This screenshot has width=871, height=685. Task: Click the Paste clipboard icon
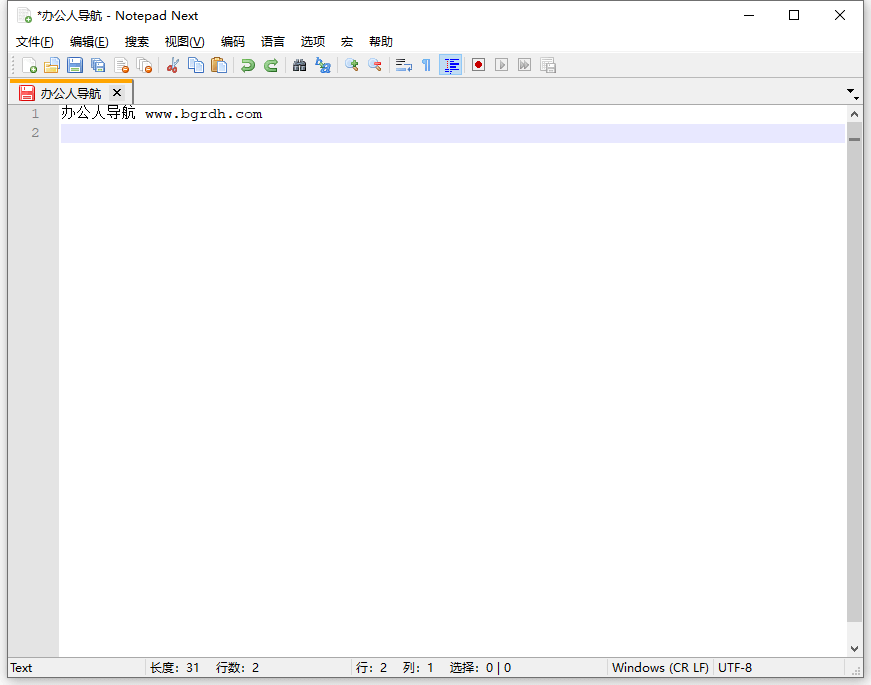coord(219,65)
